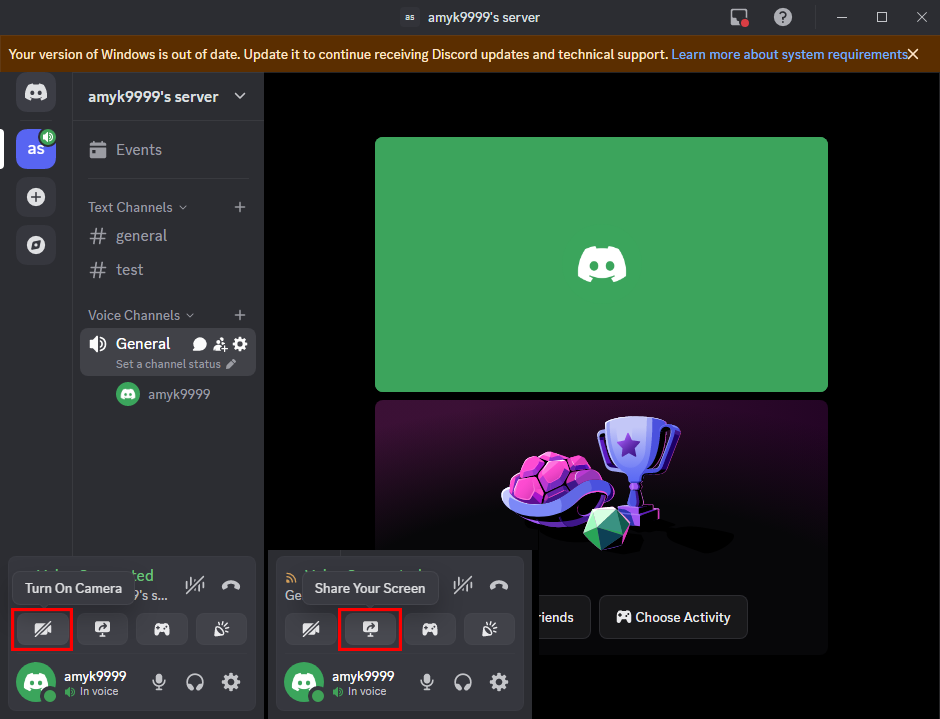
Task: Open the Events item
Action: (168, 150)
